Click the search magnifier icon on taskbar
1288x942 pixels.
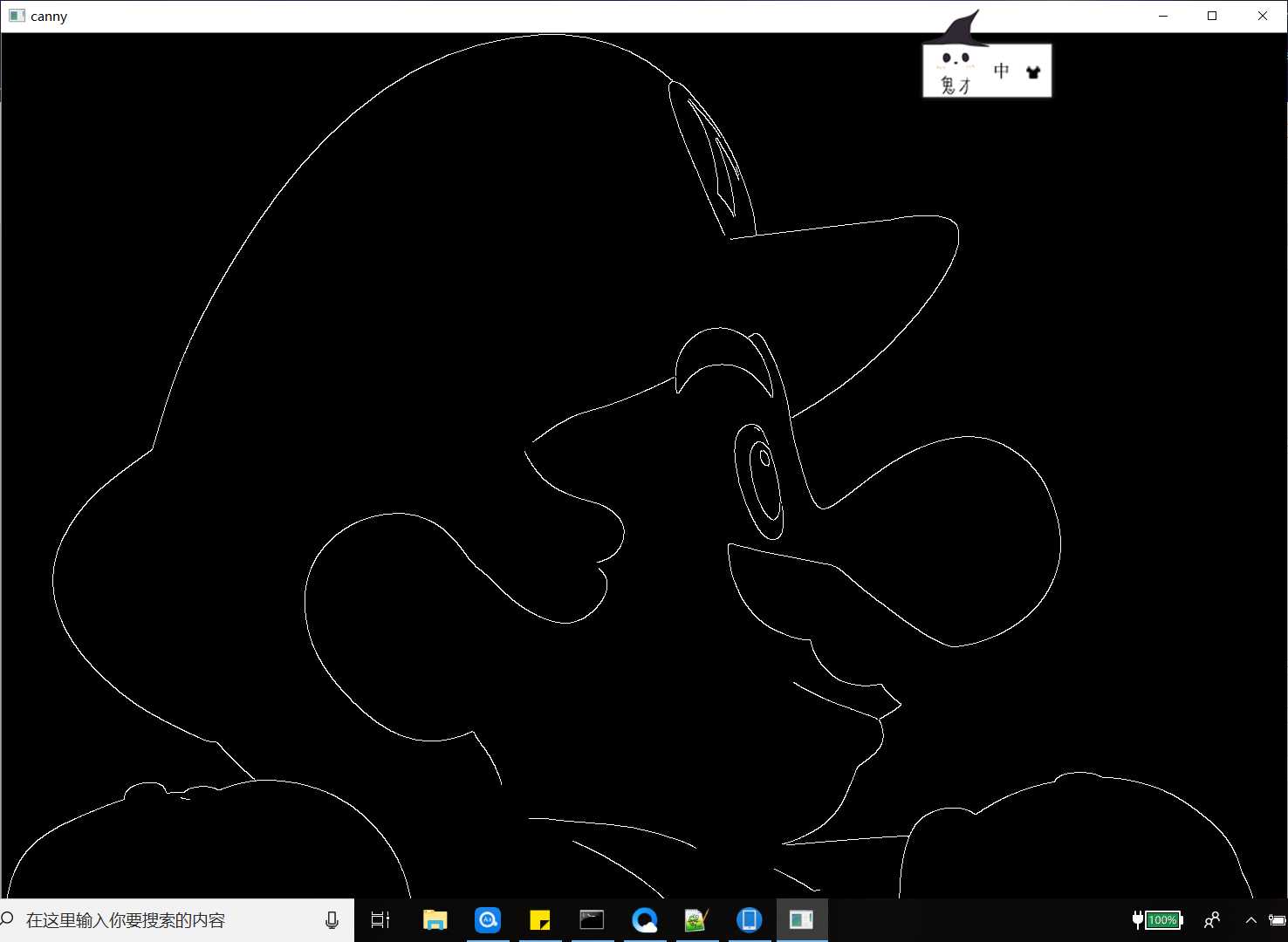coord(8,919)
